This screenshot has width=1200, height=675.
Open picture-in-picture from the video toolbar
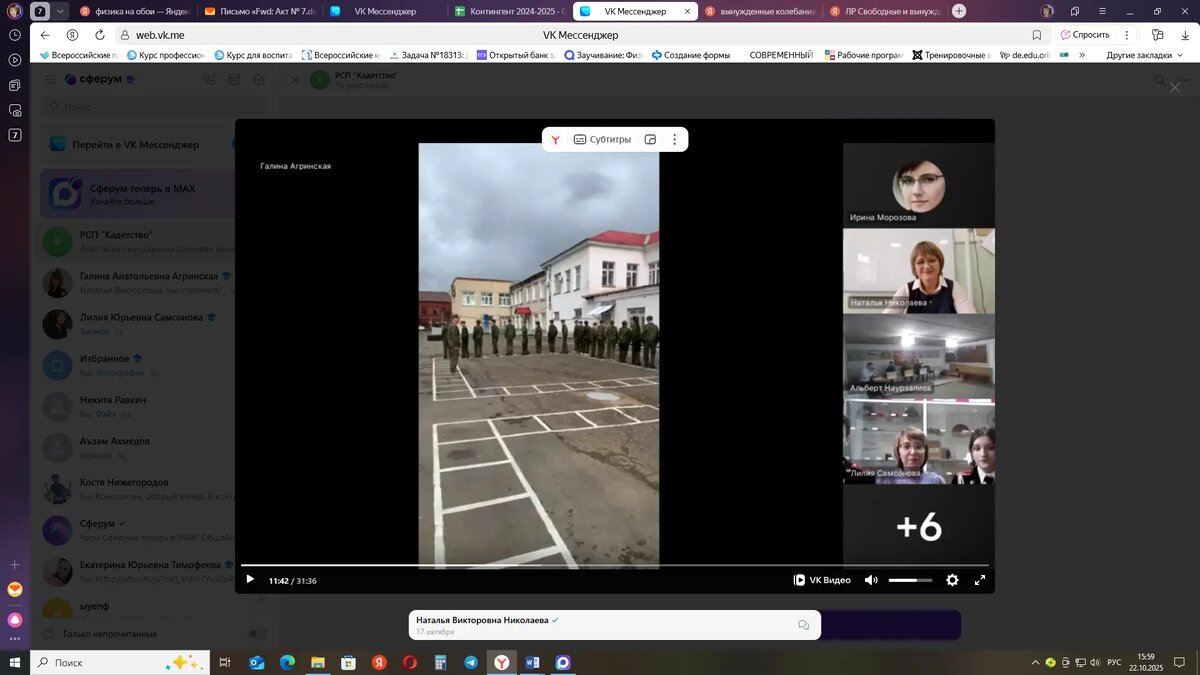[650, 140]
